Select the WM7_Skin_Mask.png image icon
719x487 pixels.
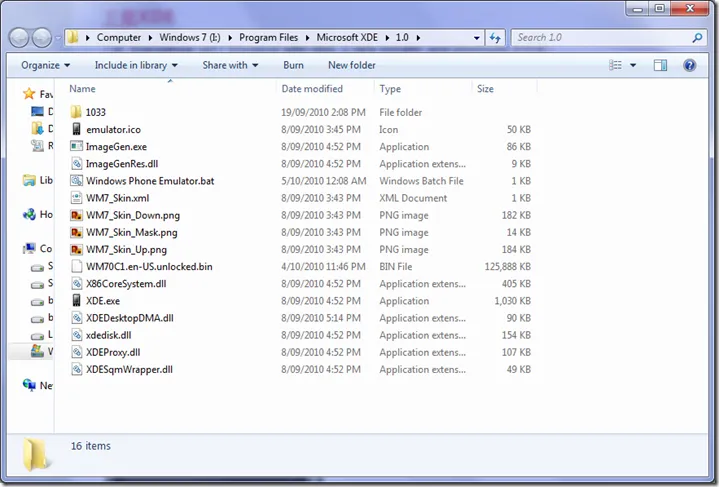point(76,232)
